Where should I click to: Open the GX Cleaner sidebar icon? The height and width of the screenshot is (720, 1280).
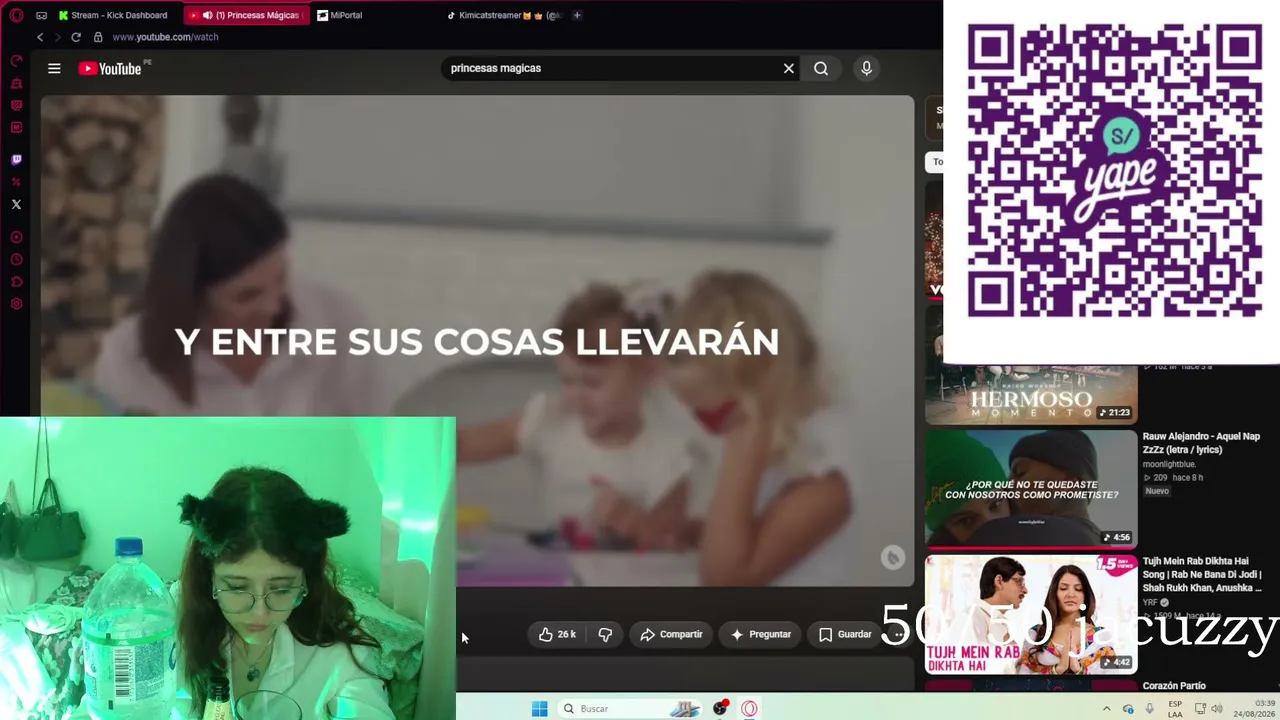tap(16, 83)
